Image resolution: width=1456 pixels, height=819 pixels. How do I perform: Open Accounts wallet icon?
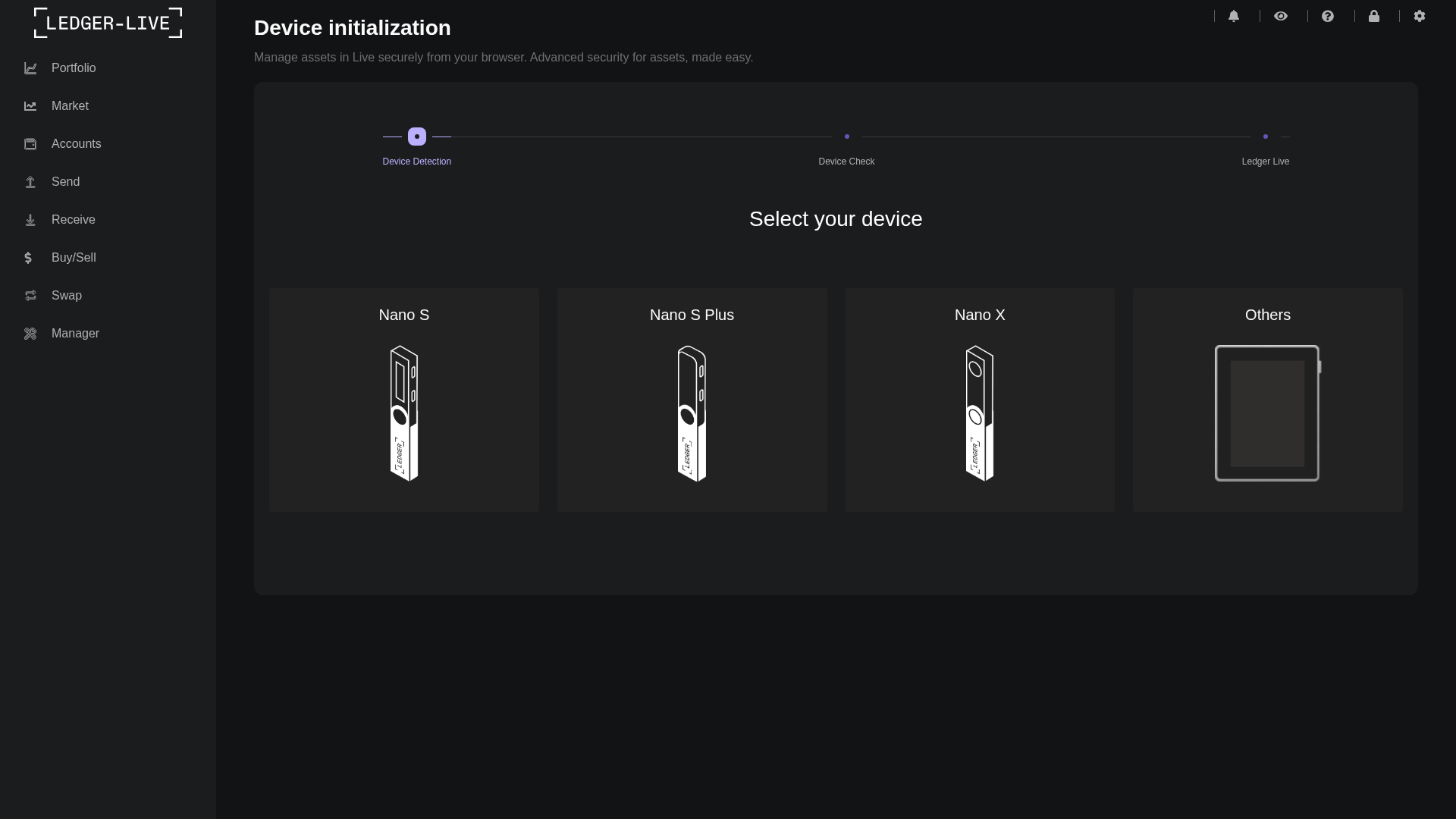click(30, 144)
